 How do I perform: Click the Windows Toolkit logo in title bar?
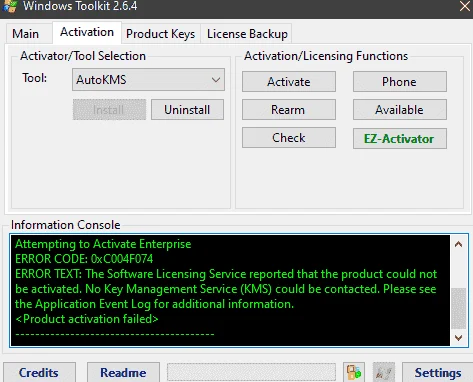tap(10, 6)
